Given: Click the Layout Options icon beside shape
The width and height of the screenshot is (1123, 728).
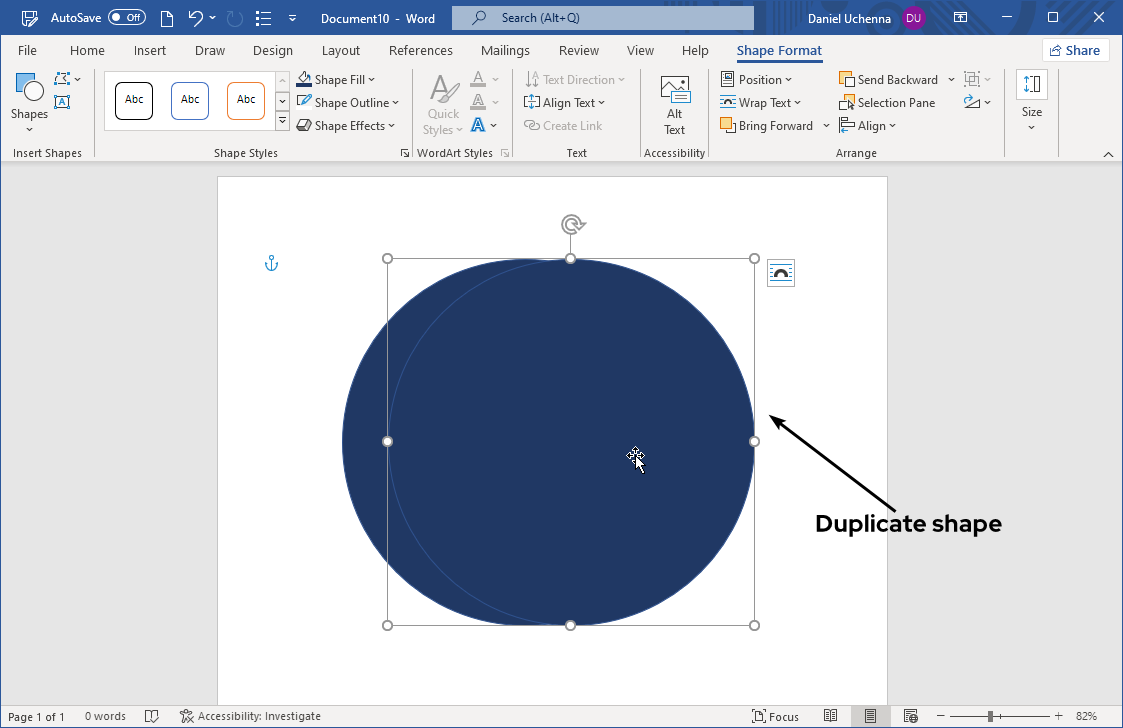Looking at the screenshot, I should 781,273.
